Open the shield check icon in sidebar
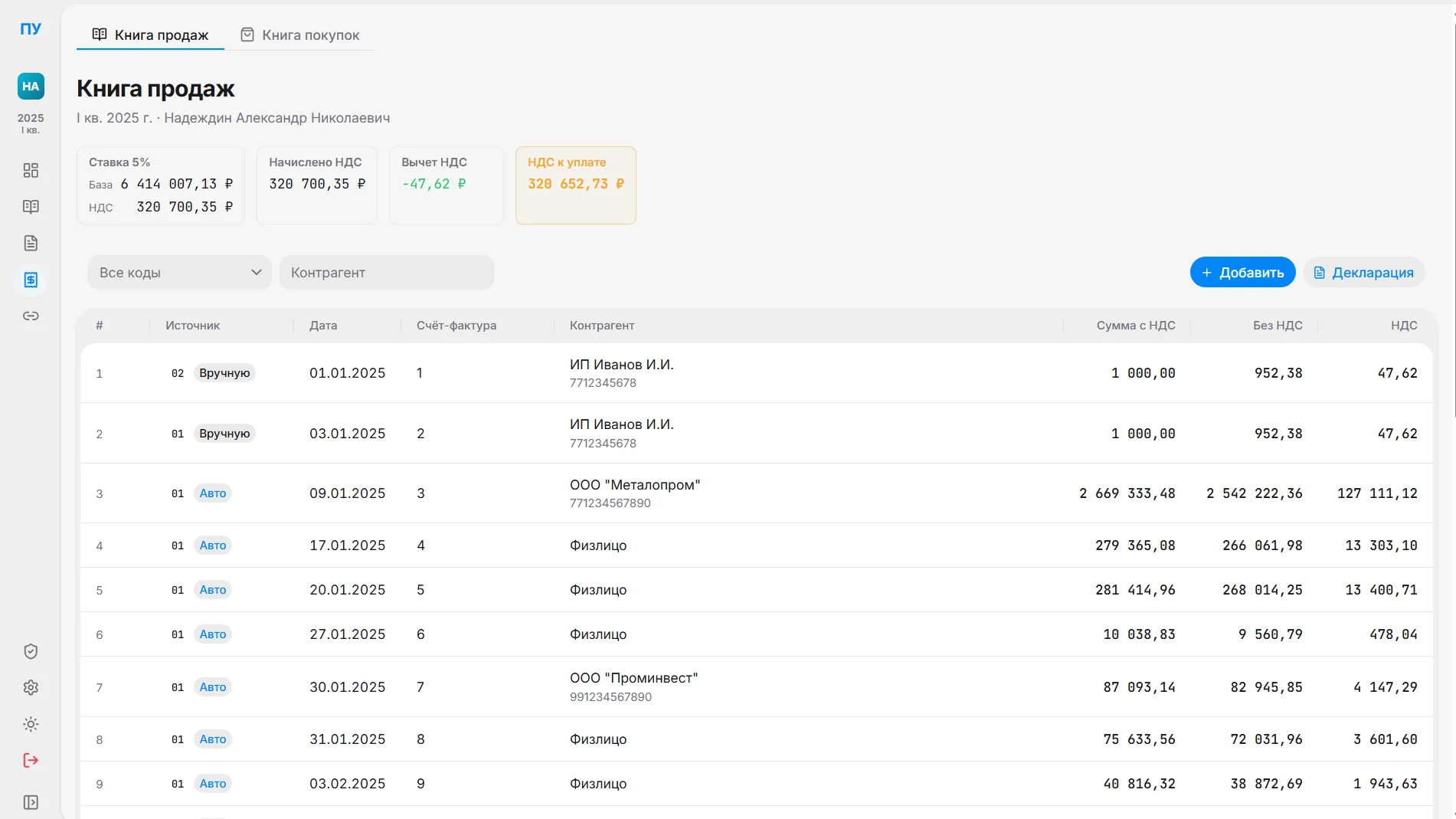The width and height of the screenshot is (1456, 819). (x=31, y=651)
